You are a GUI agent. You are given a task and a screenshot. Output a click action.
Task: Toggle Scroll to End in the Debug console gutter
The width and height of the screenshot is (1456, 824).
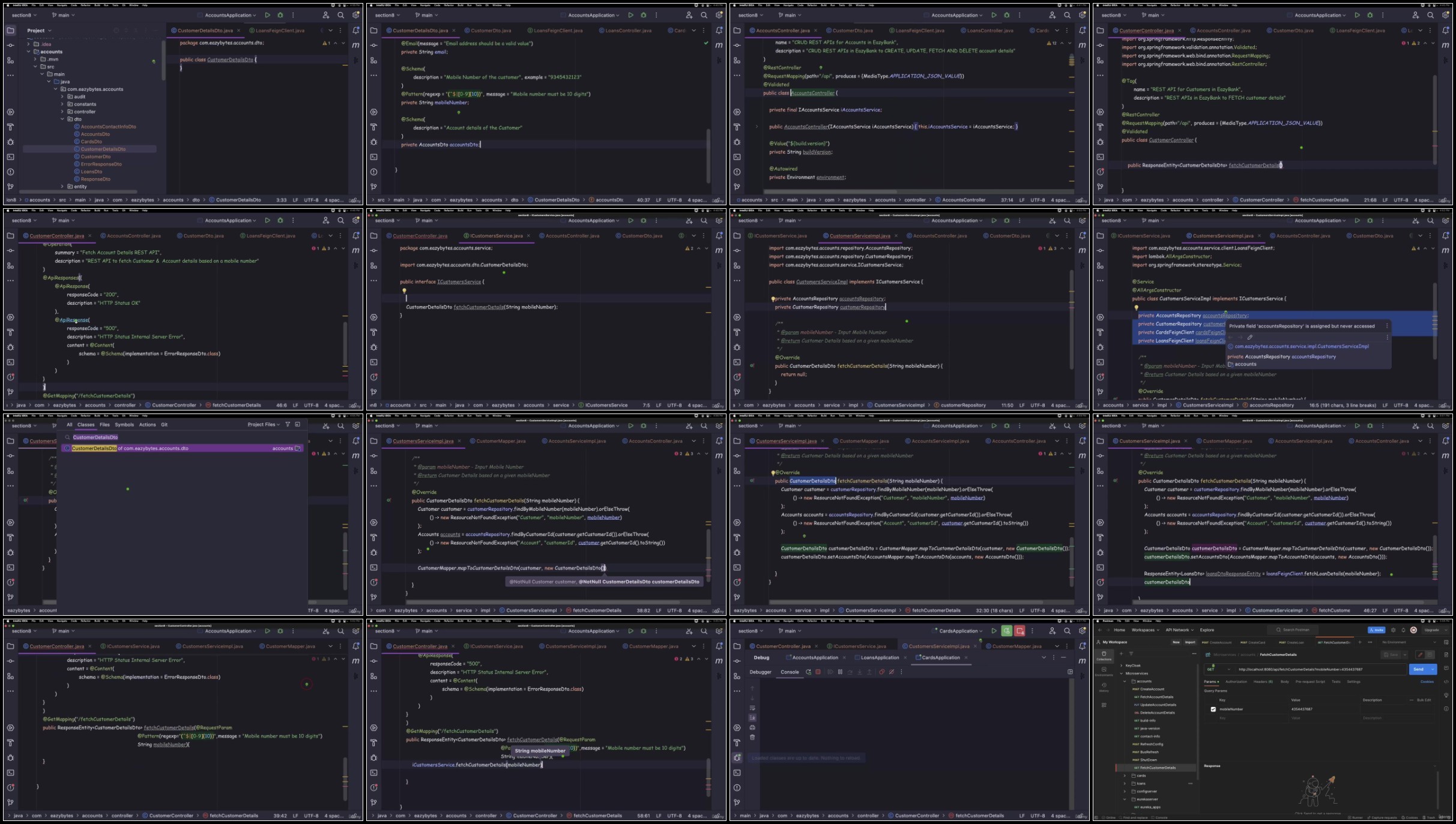(752, 718)
